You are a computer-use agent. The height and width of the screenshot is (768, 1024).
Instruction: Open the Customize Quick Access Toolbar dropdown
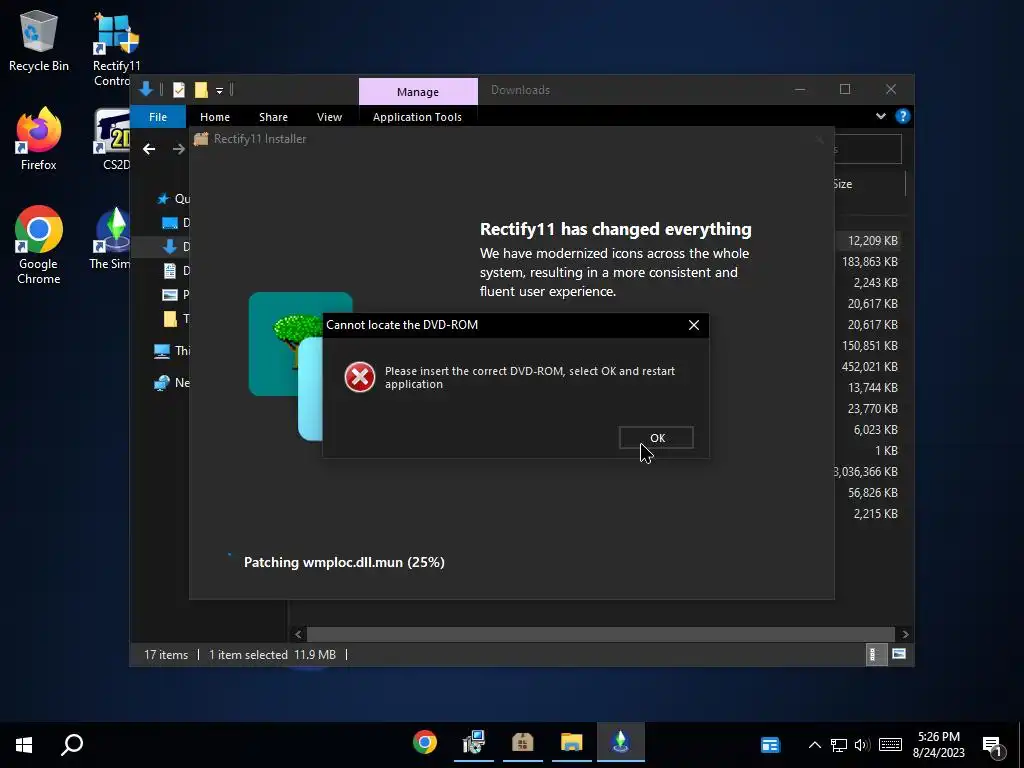219,91
